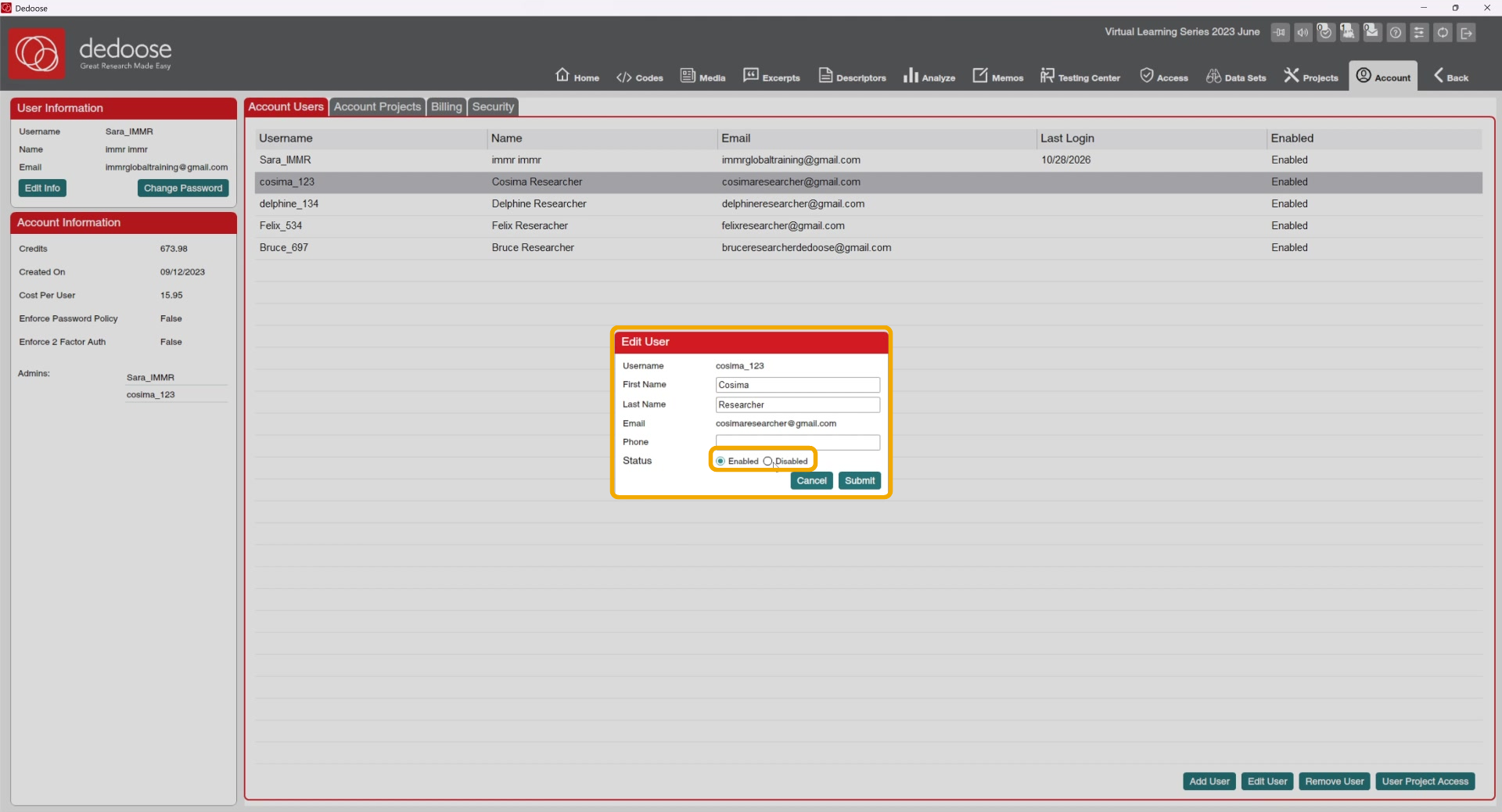Switch to the Account Projects tab
Screen dimensions: 1502x812
click(377, 107)
